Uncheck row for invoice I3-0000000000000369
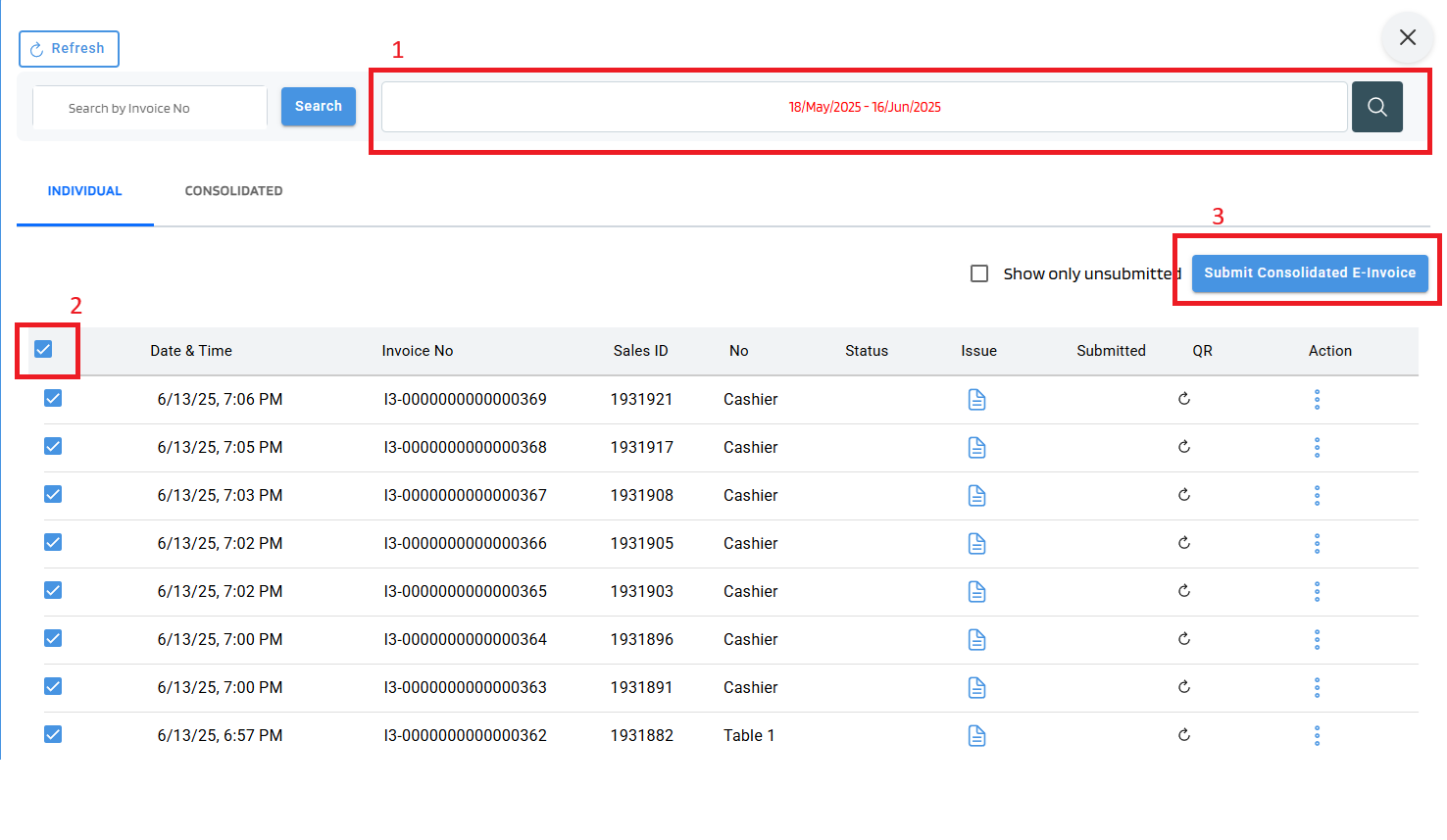1447x840 pixels. click(x=53, y=398)
